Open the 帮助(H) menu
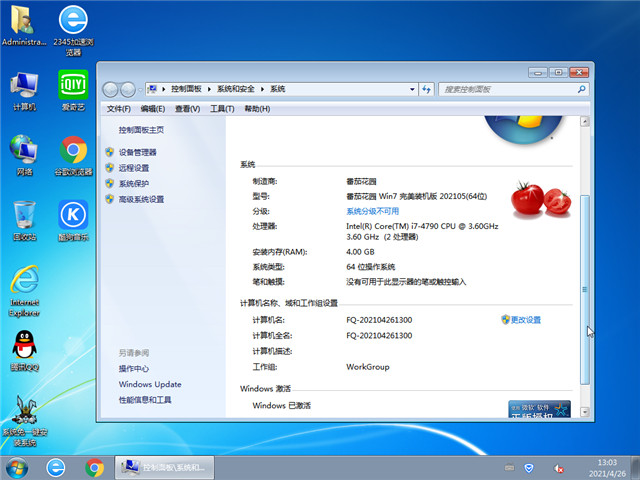 [257, 109]
